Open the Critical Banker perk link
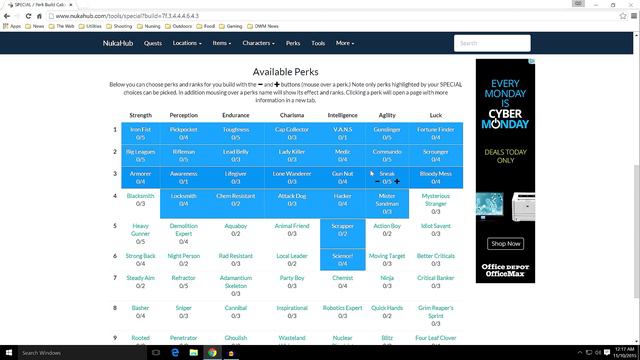This screenshot has width=640, height=360. click(x=436, y=278)
